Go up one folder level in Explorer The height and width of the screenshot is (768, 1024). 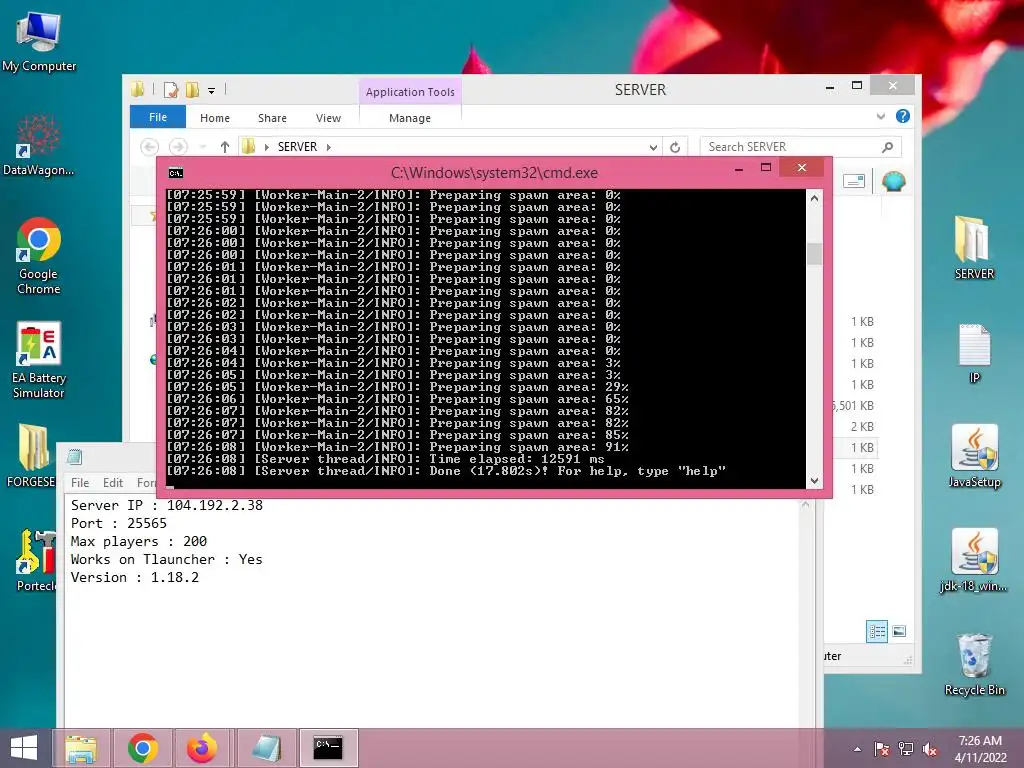coord(225,147)
